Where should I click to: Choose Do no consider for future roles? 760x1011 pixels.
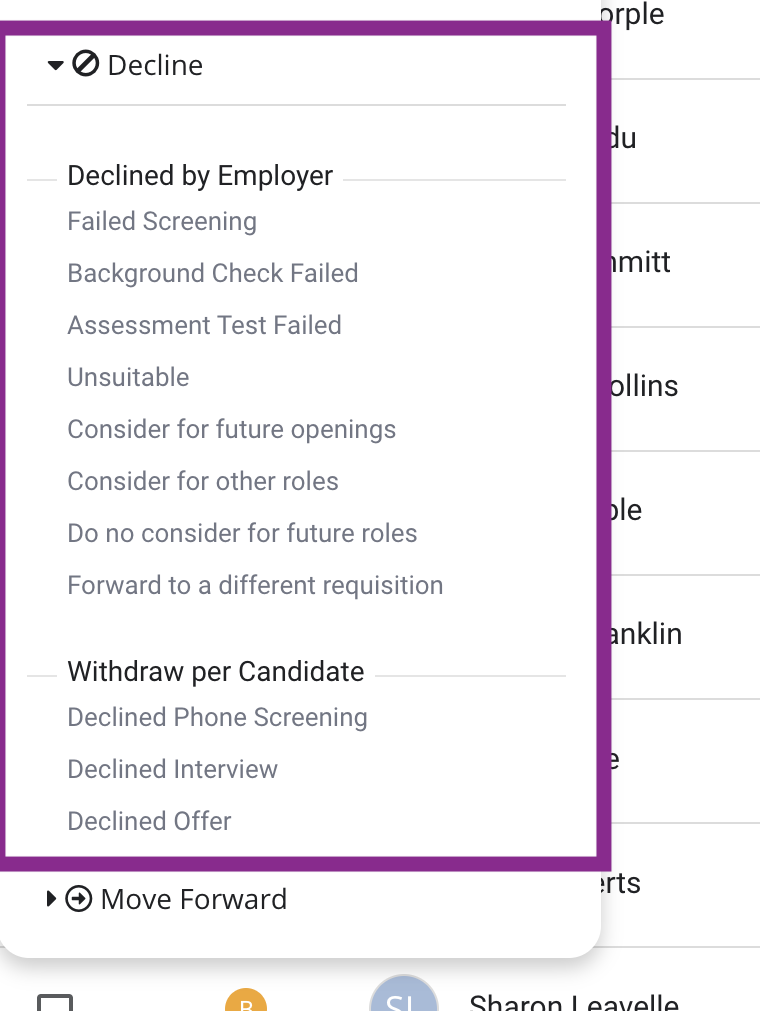(242, 533)
